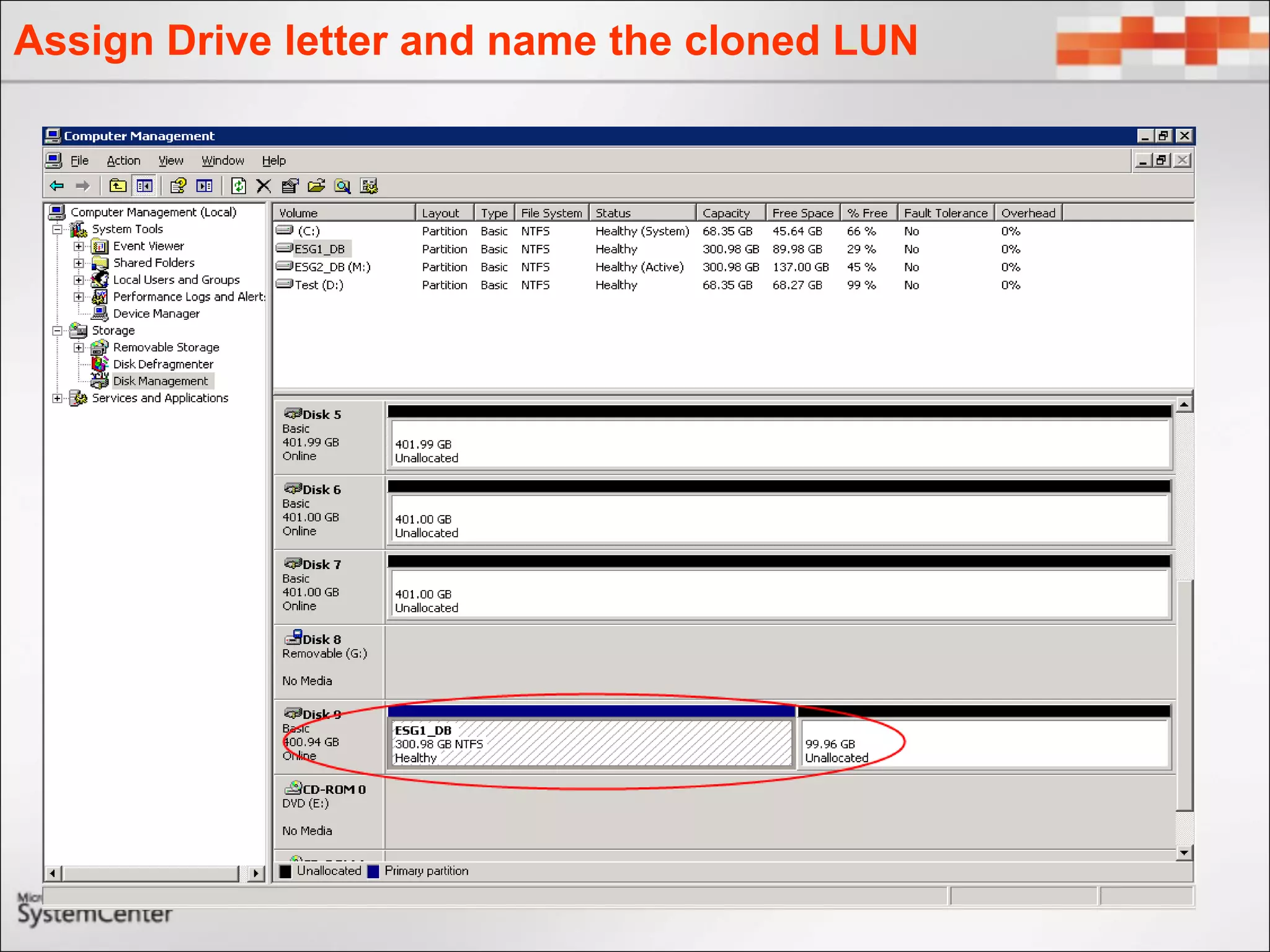This screenshot has width=1270, height=952.
Task: Click the Up one level folder icon
Action: tap(117, 186)
